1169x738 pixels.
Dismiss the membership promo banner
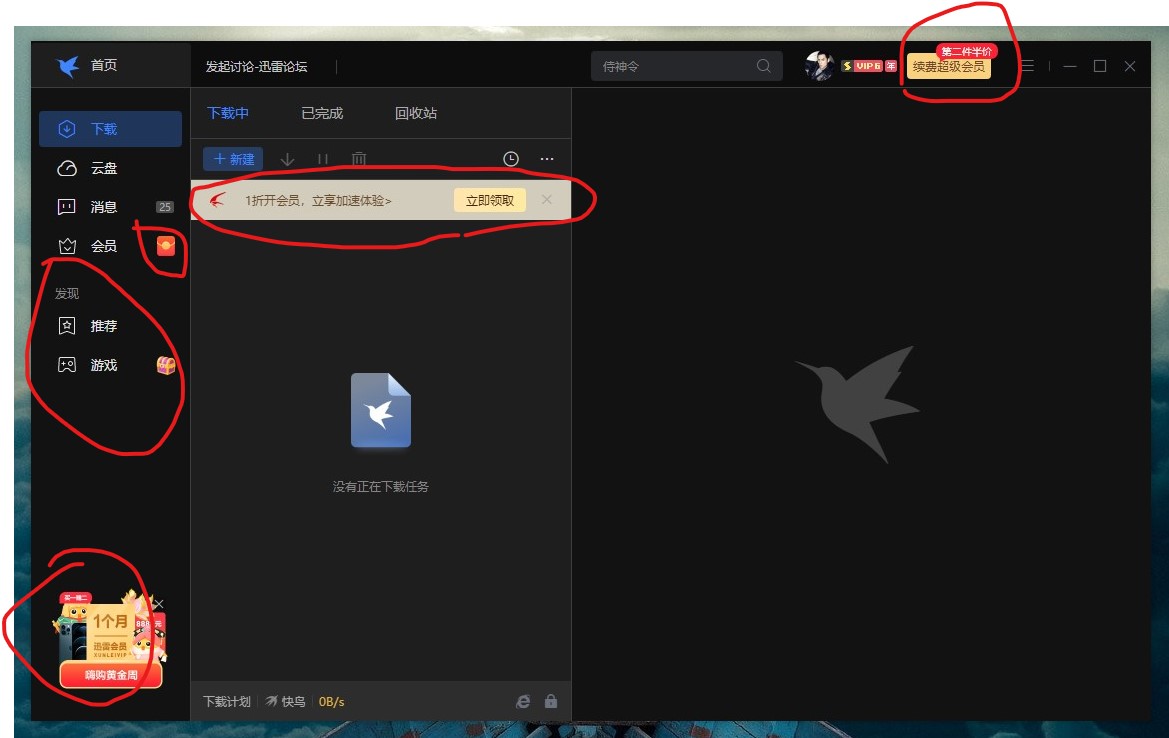(547, 200)
